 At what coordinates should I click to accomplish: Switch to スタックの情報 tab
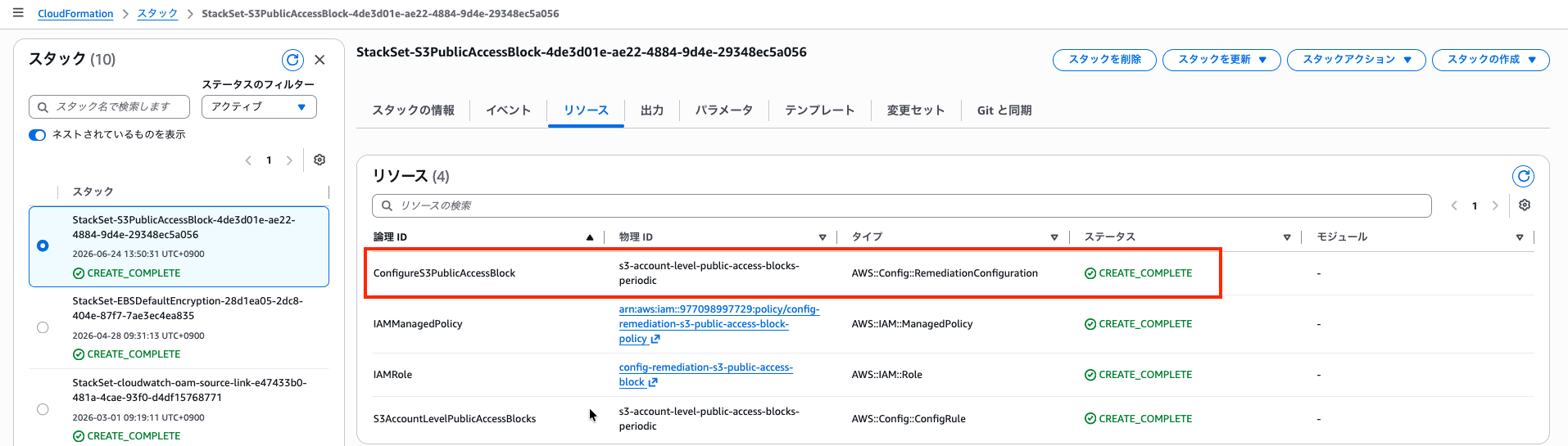pyautogui.click(x=413, y=110)
